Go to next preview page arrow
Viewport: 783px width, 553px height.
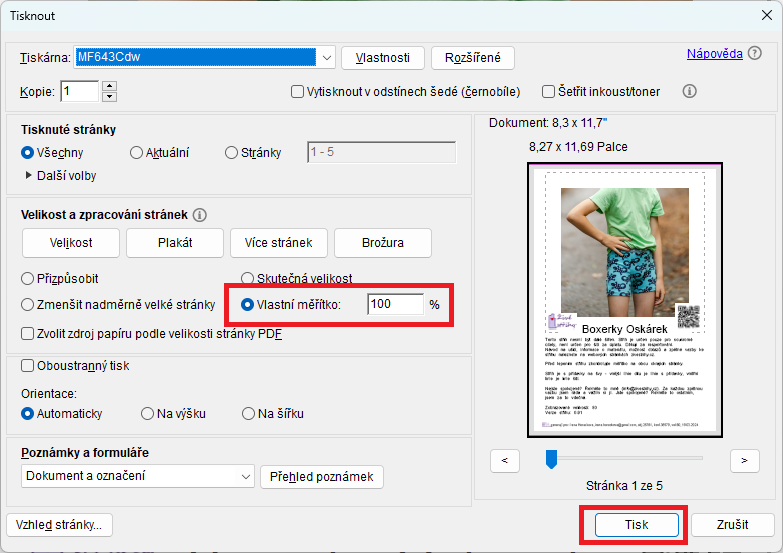click(x=744, y=460)
